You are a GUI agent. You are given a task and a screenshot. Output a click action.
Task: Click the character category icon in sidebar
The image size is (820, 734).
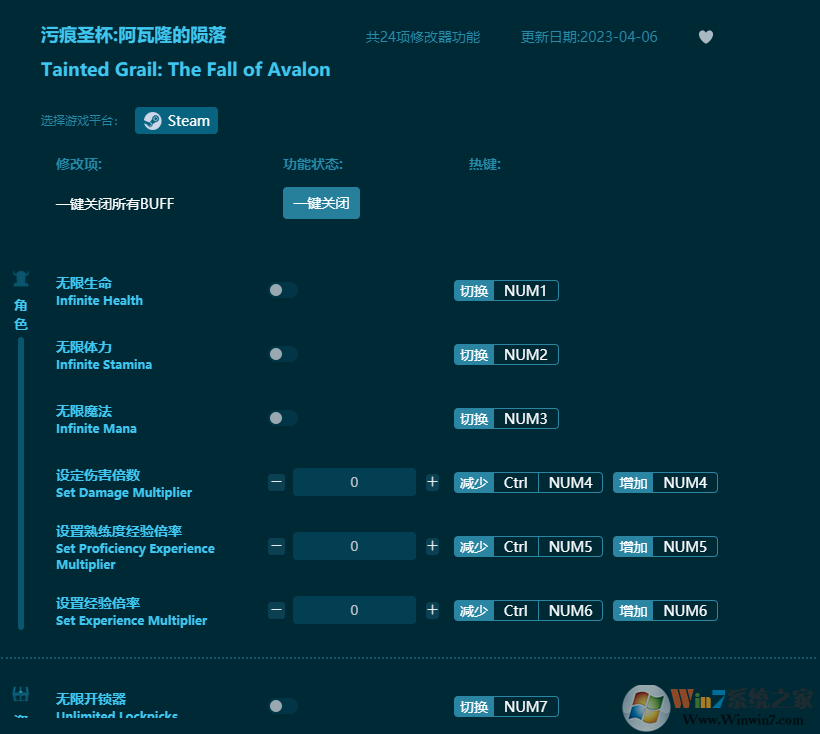(x=20, y=280)
